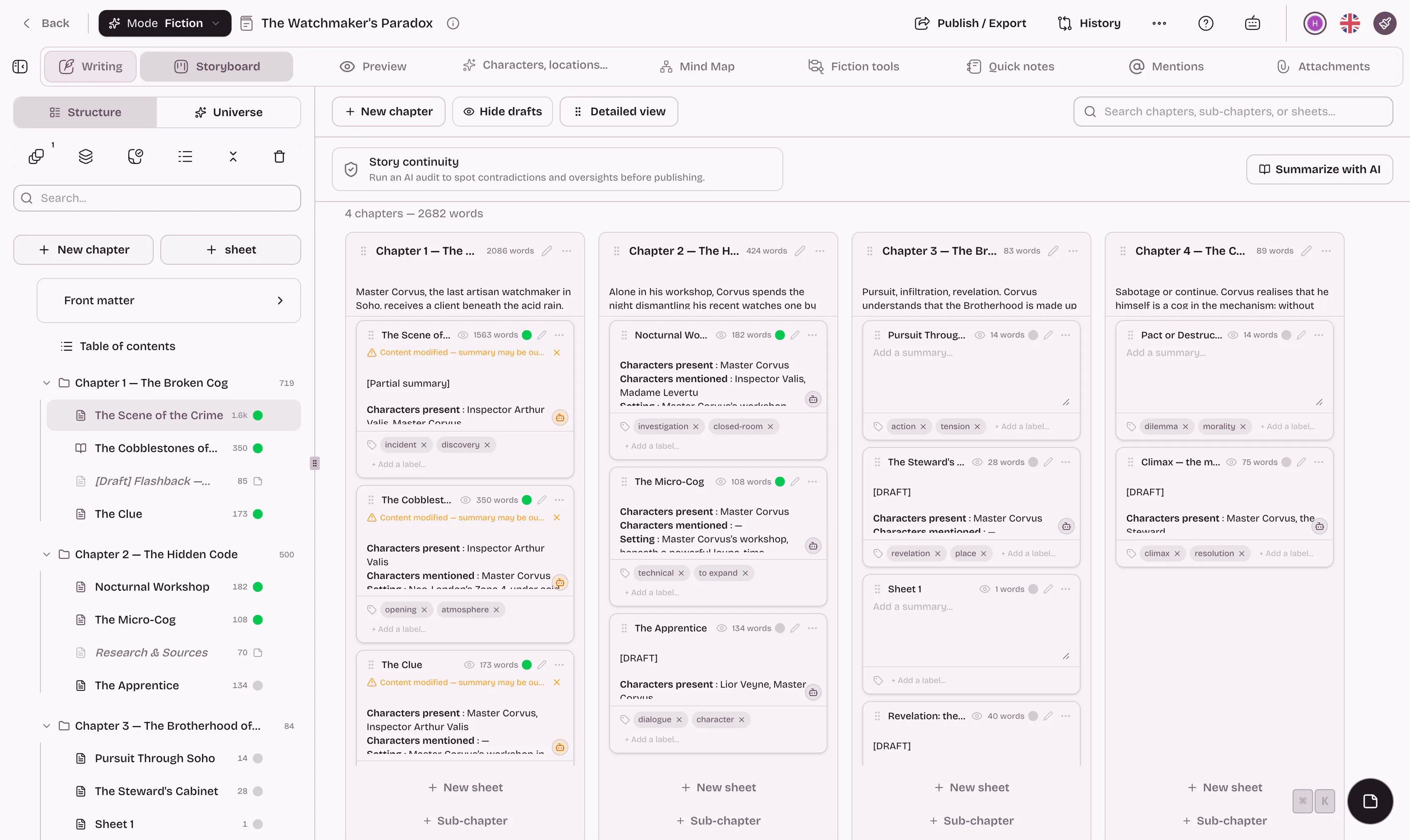Focus the chapters and sheets search field
1410x840 pixels.
click(1233, 112)
